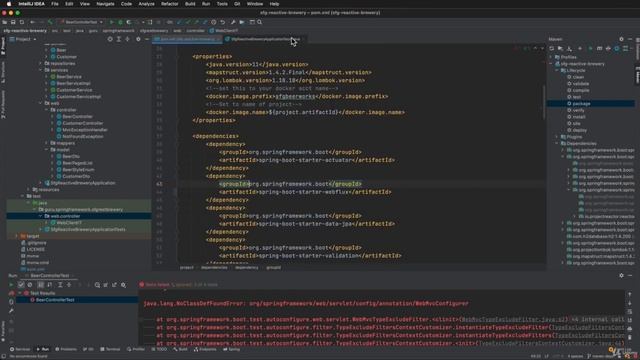This screenshot has height=360, width=640.
Task: Toggle Show Passed tests checkmark
Action: coord(21,284)
